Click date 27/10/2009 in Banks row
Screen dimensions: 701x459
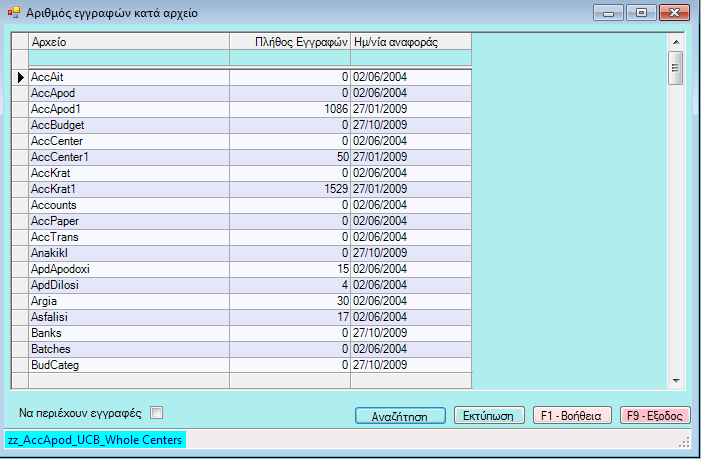[411, 333]
